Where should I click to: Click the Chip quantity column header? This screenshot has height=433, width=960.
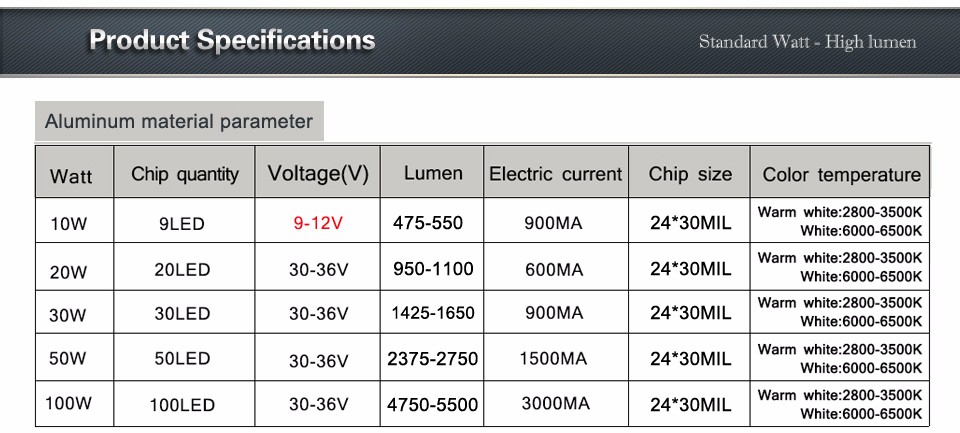[184, 174]
